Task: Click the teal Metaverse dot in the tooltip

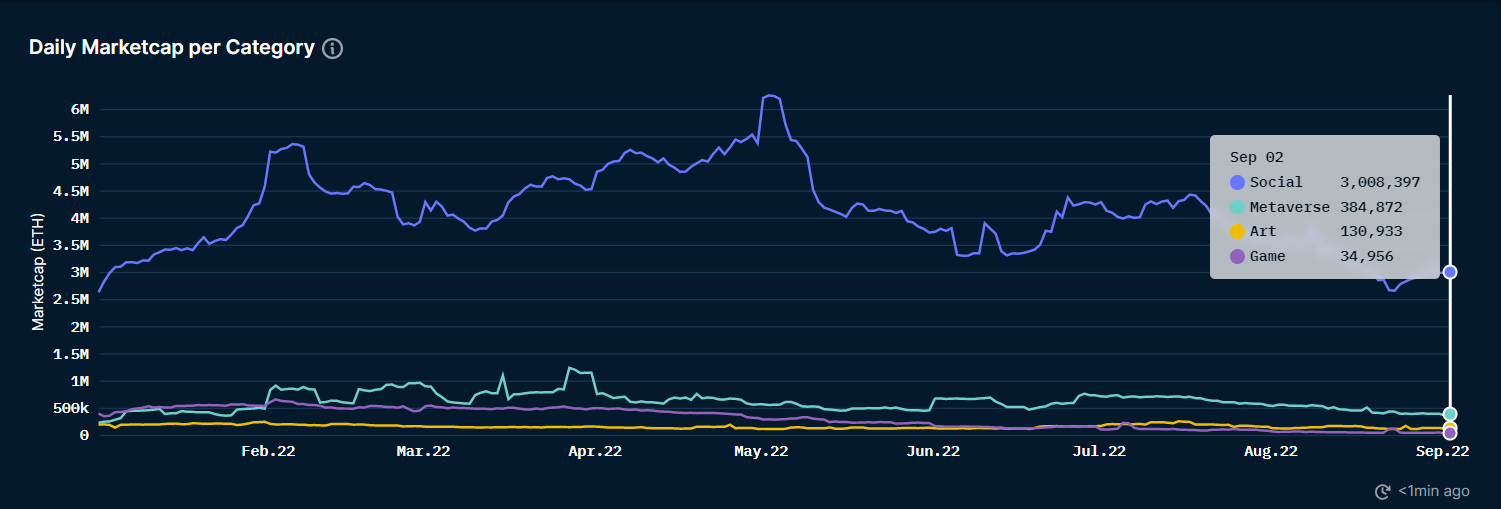Action: 1237,207
